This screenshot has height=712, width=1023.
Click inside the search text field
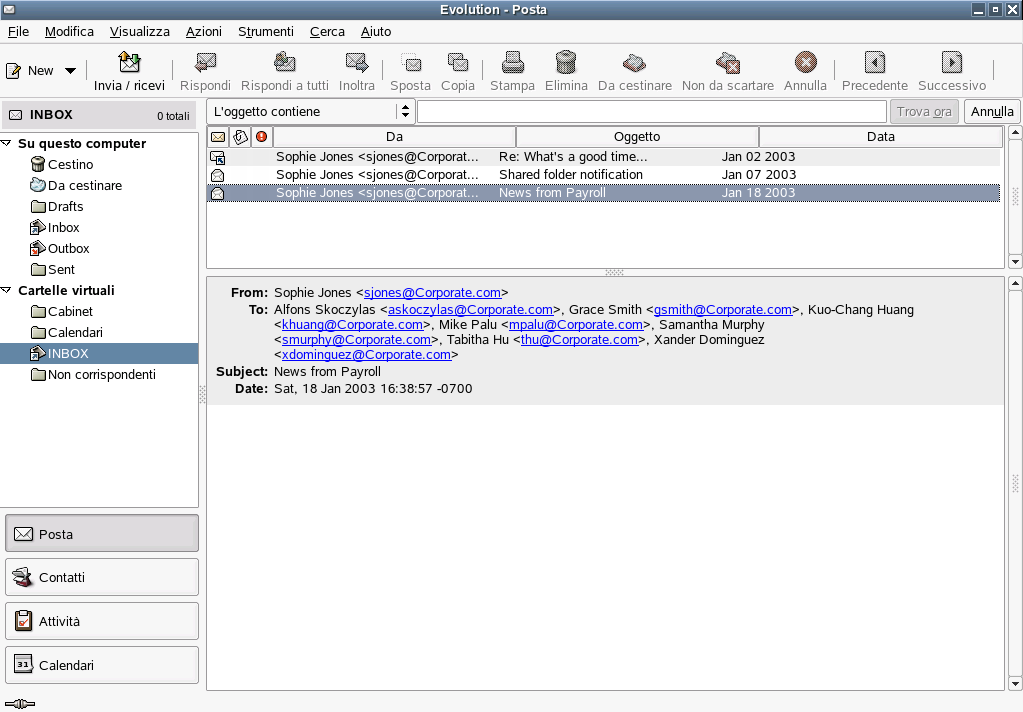click(x=650, y=111)
